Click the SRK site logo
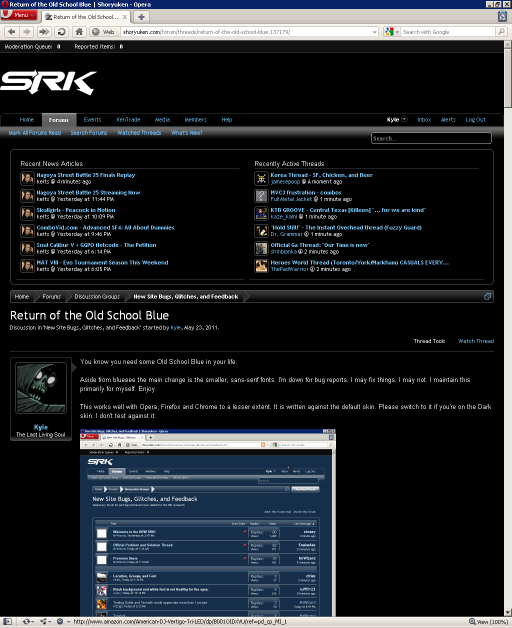The height and width of the screenshot is (628, 512). (48, 83)
